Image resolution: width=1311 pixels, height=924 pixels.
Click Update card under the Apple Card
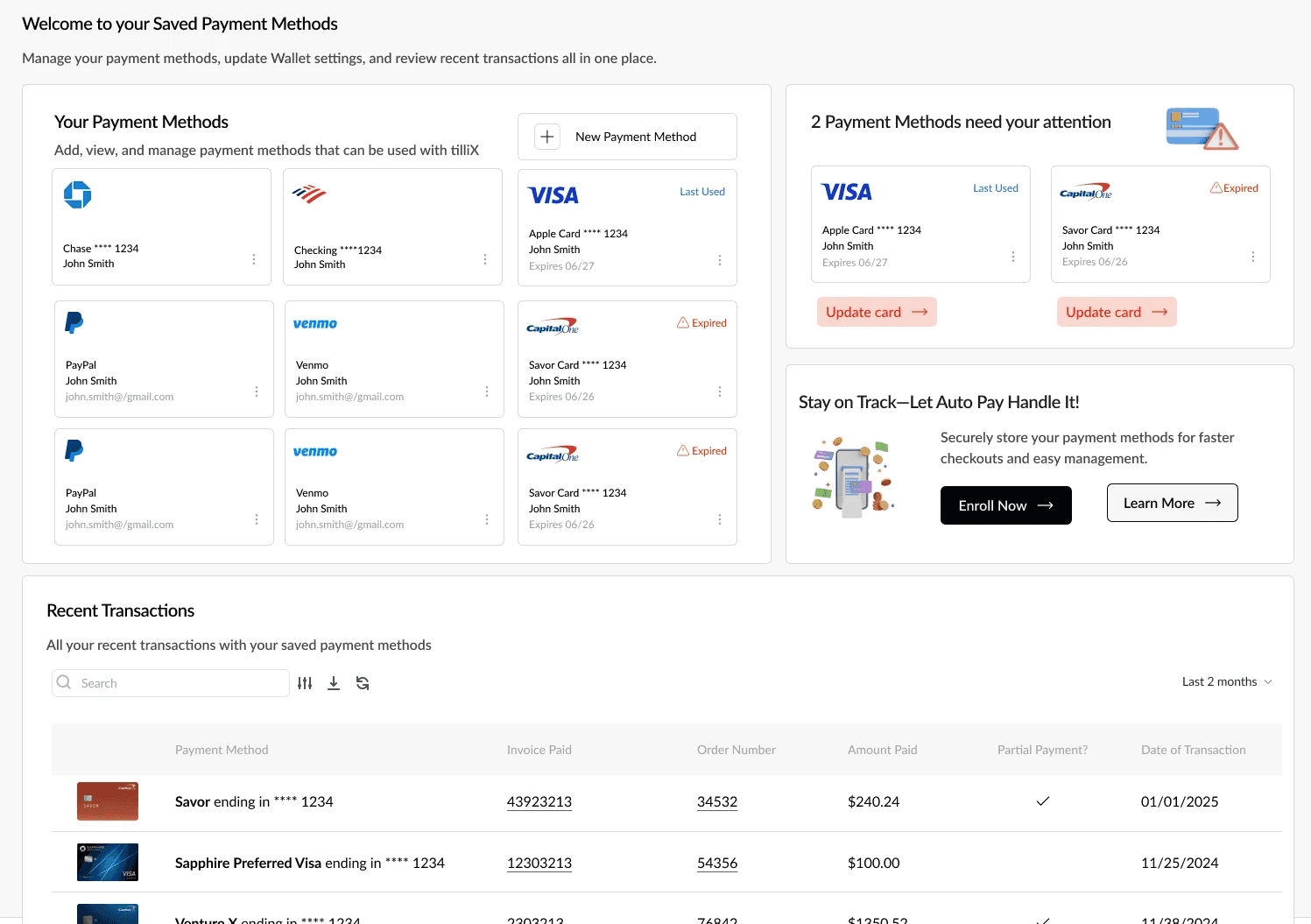(x=877, y=312)
